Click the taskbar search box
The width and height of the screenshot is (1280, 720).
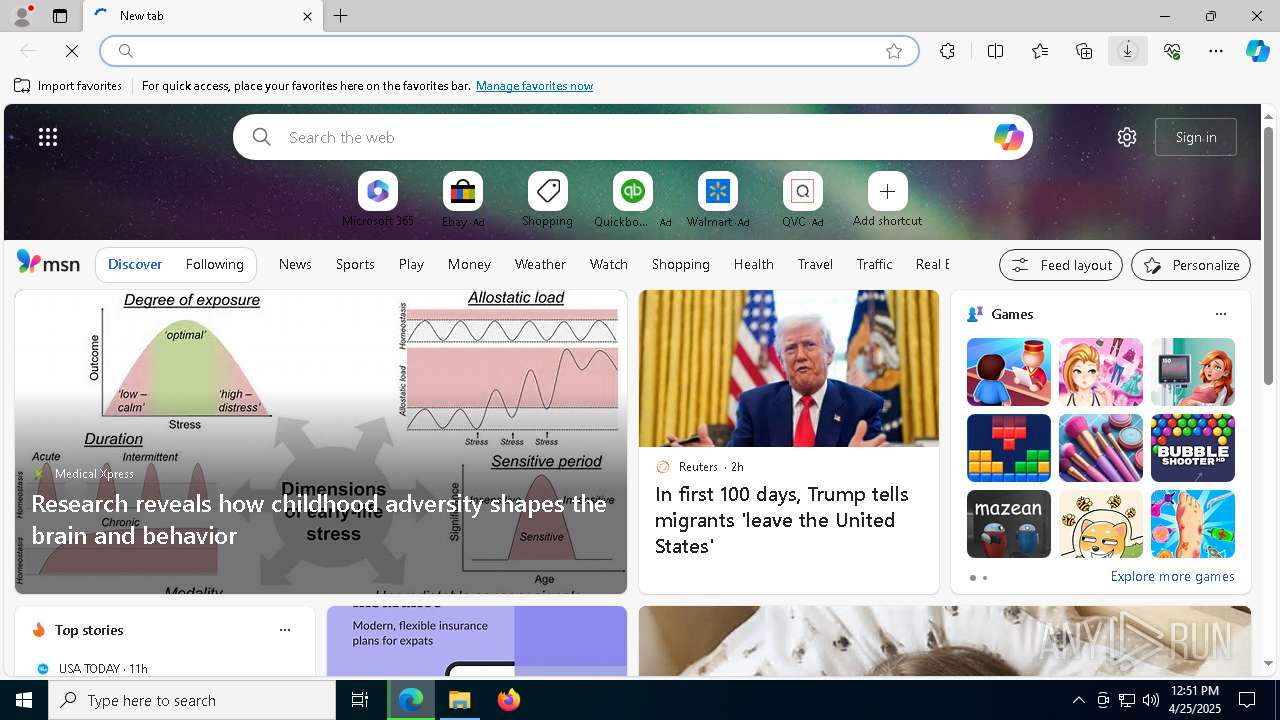[192, 700]
